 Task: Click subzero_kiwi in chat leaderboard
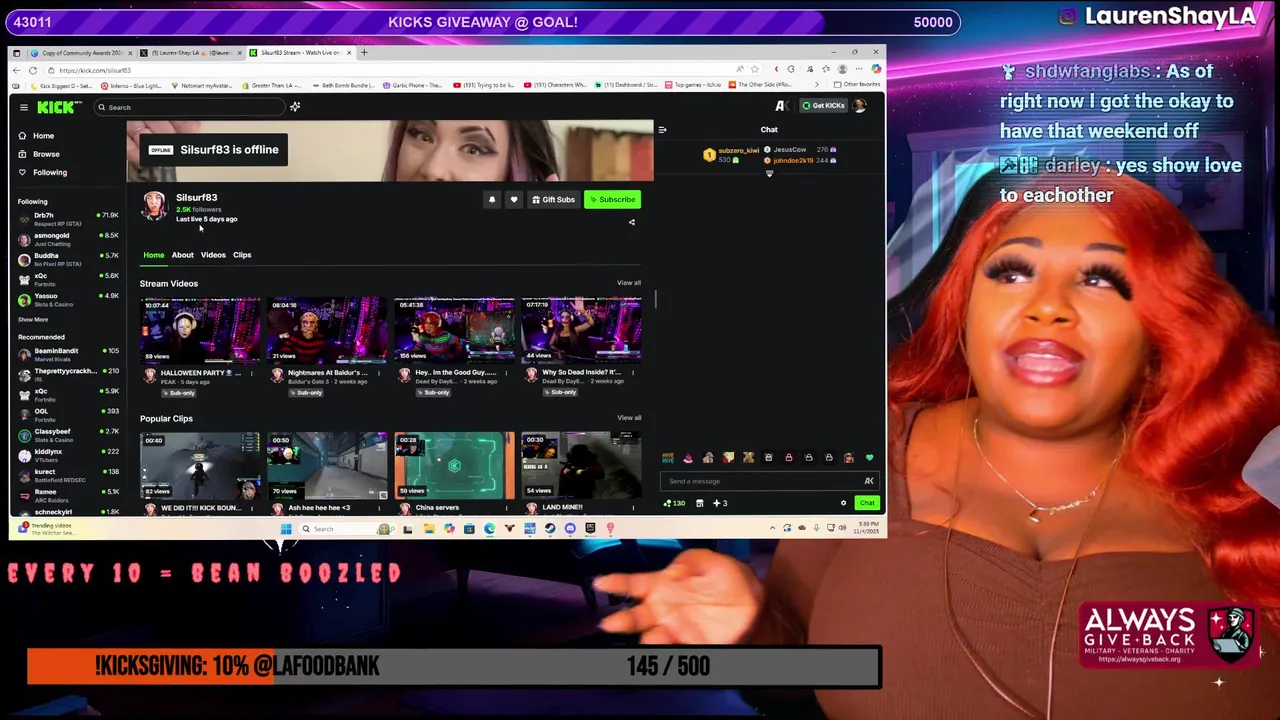tap(738, 151)
